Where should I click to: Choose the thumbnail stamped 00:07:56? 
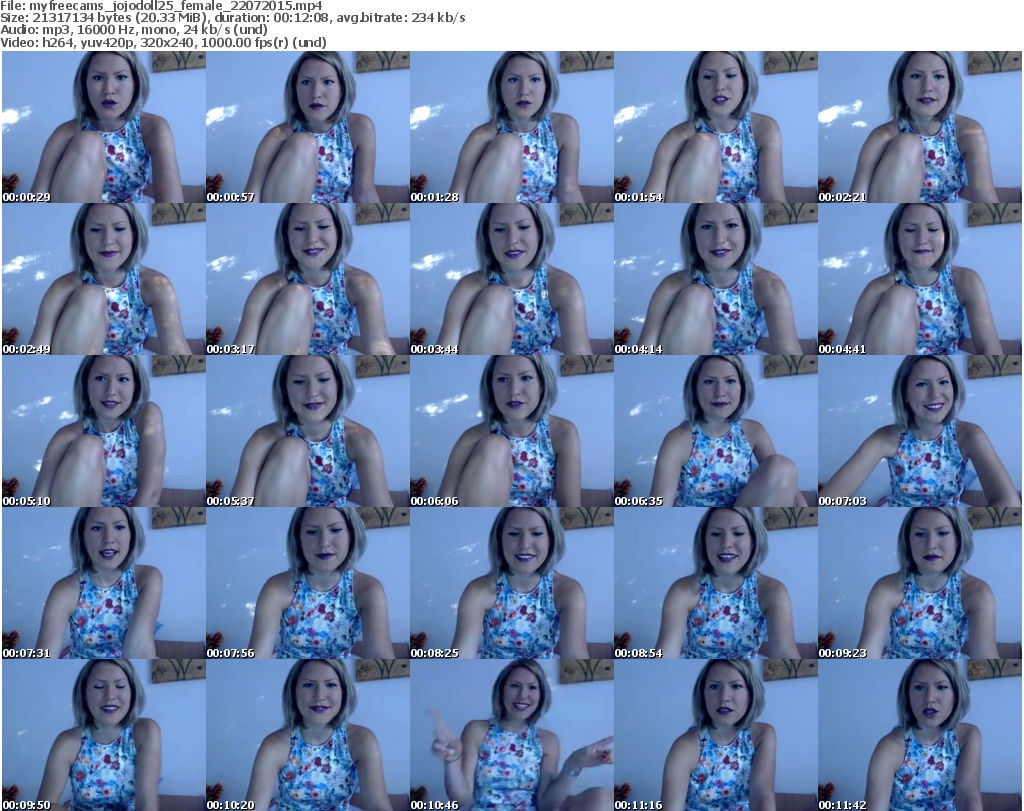click(308, 583)
